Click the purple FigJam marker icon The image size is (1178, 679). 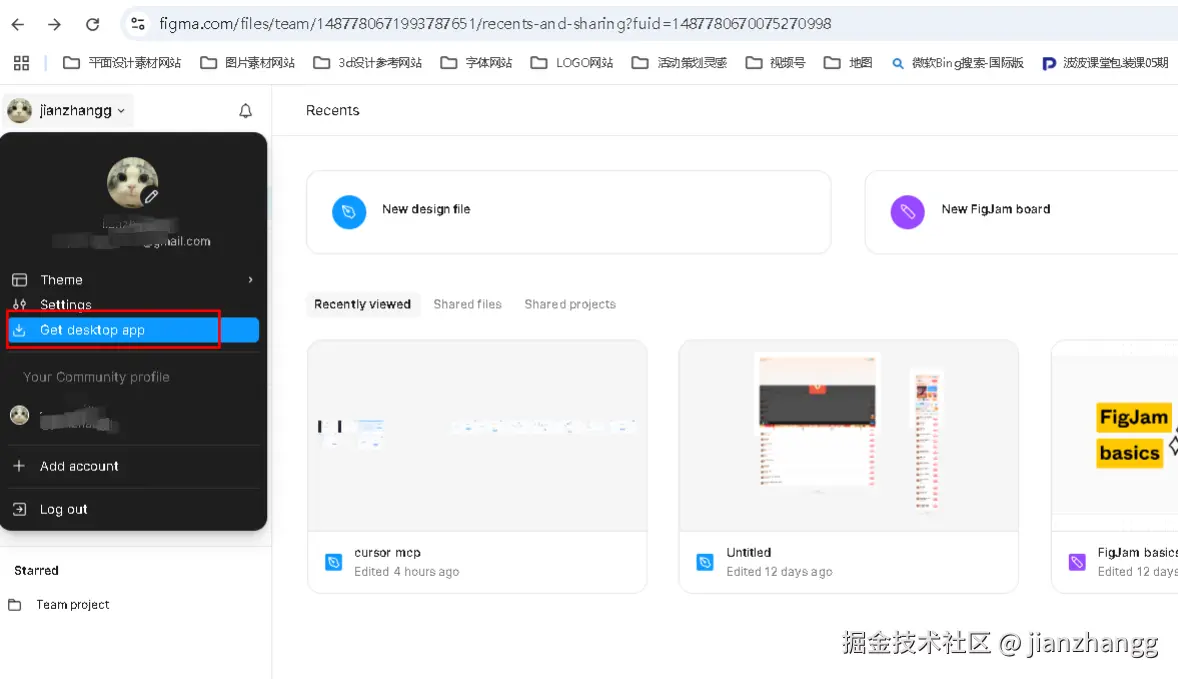coord(908,212)
